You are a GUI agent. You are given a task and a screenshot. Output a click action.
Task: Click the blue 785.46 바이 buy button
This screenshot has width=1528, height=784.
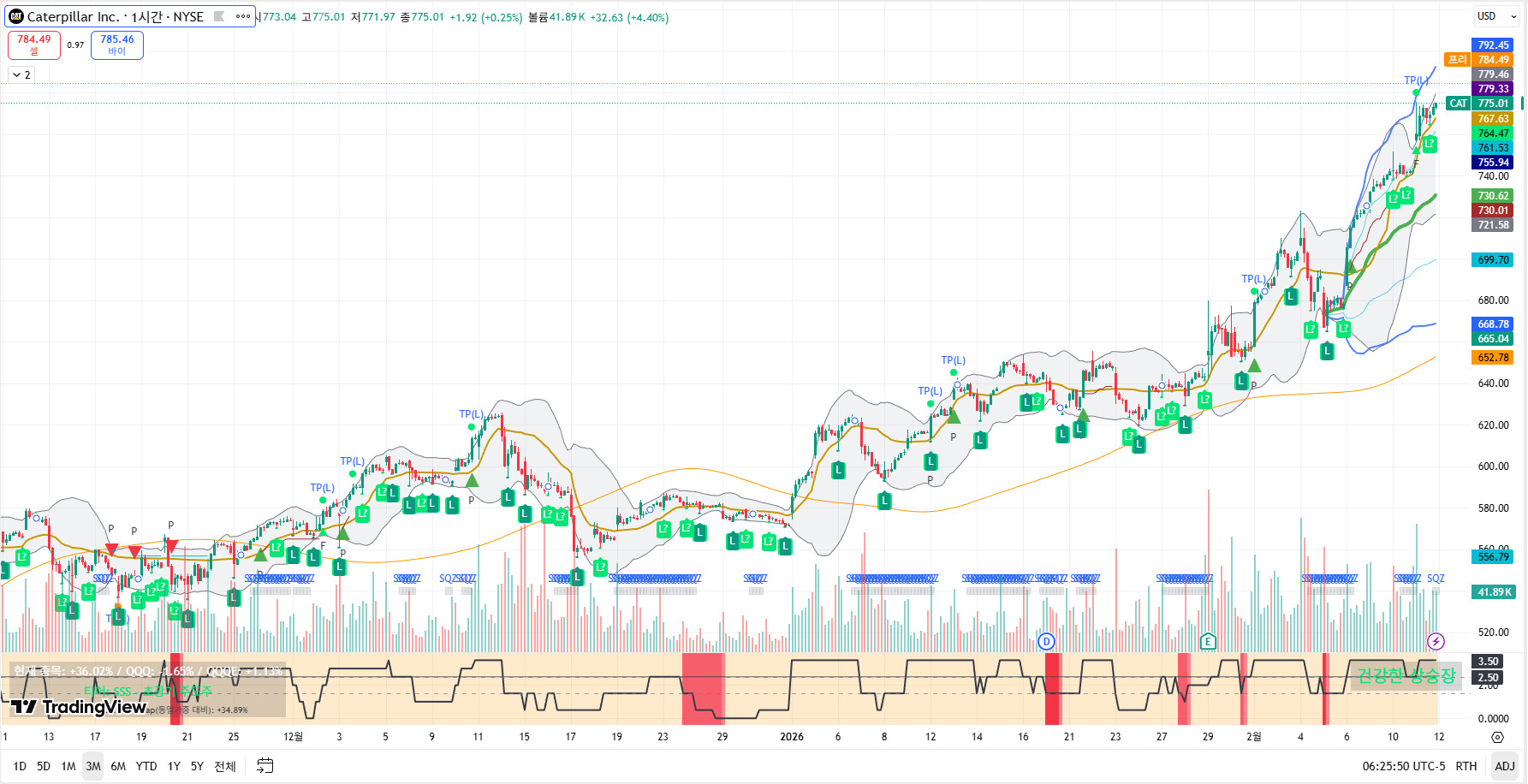[x=116, y=45]
